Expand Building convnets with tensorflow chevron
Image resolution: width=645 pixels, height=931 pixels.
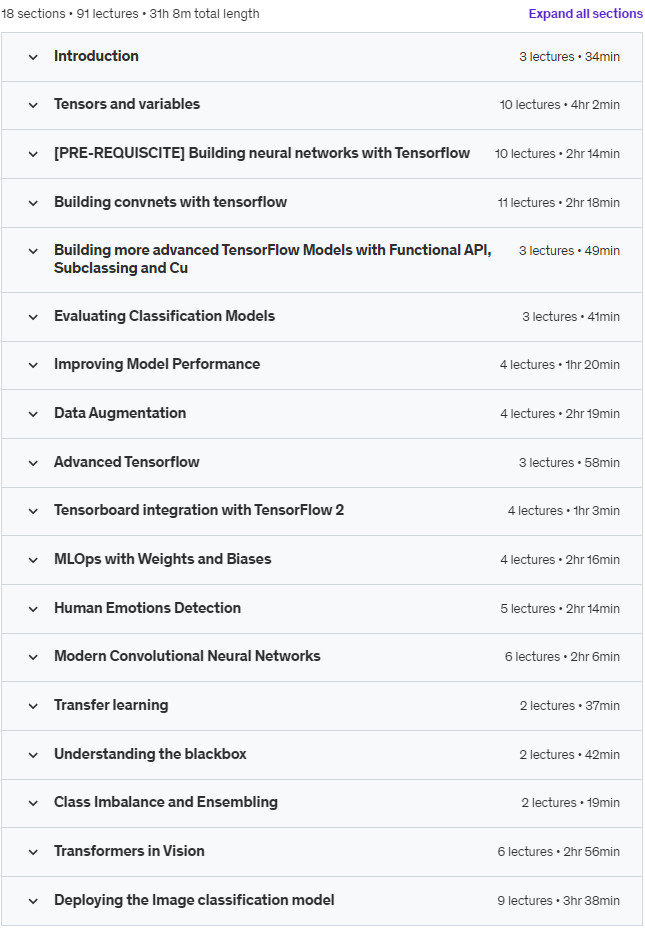33,203
